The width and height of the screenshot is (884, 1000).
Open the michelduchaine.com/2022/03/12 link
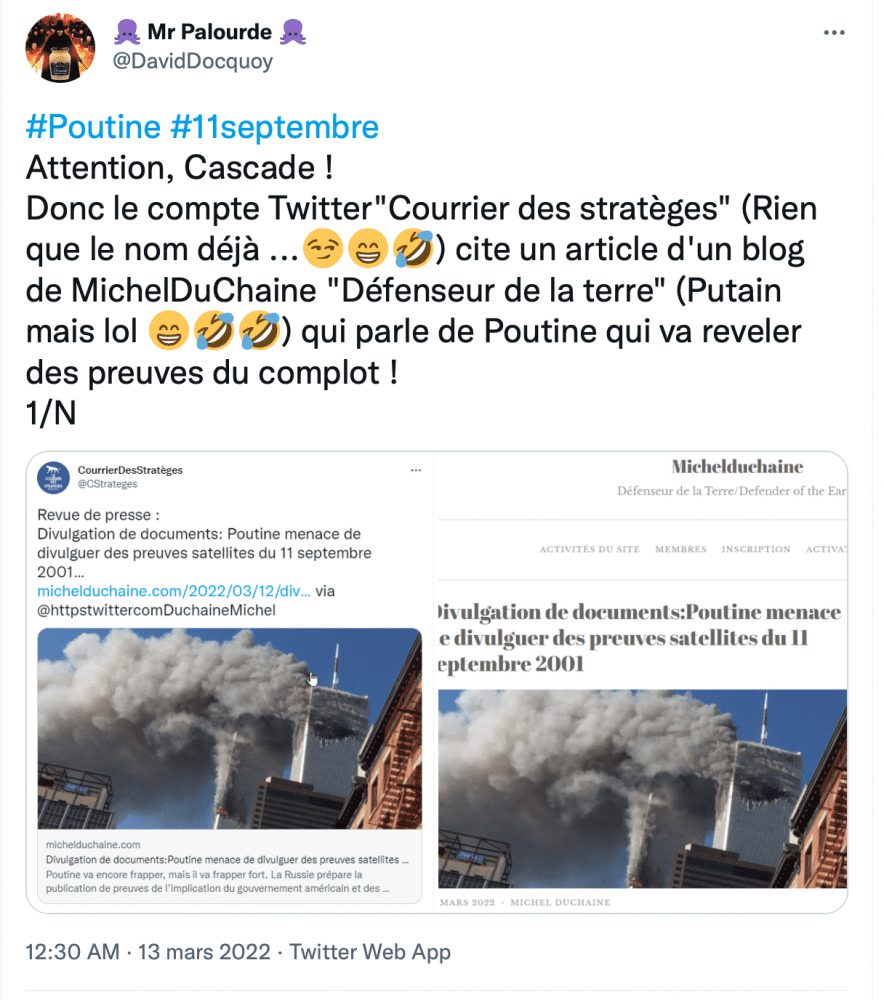pyautogui.click(x=174, y=591)
